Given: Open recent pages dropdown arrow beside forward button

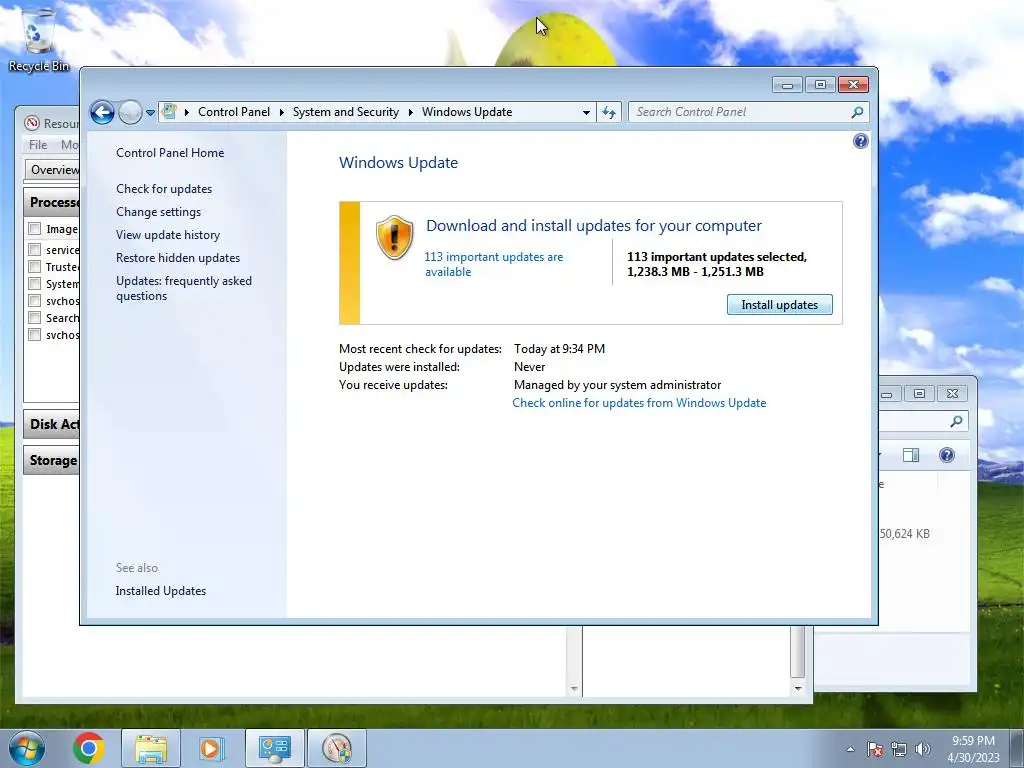Looking at the screenshot, I should point(150,112).
